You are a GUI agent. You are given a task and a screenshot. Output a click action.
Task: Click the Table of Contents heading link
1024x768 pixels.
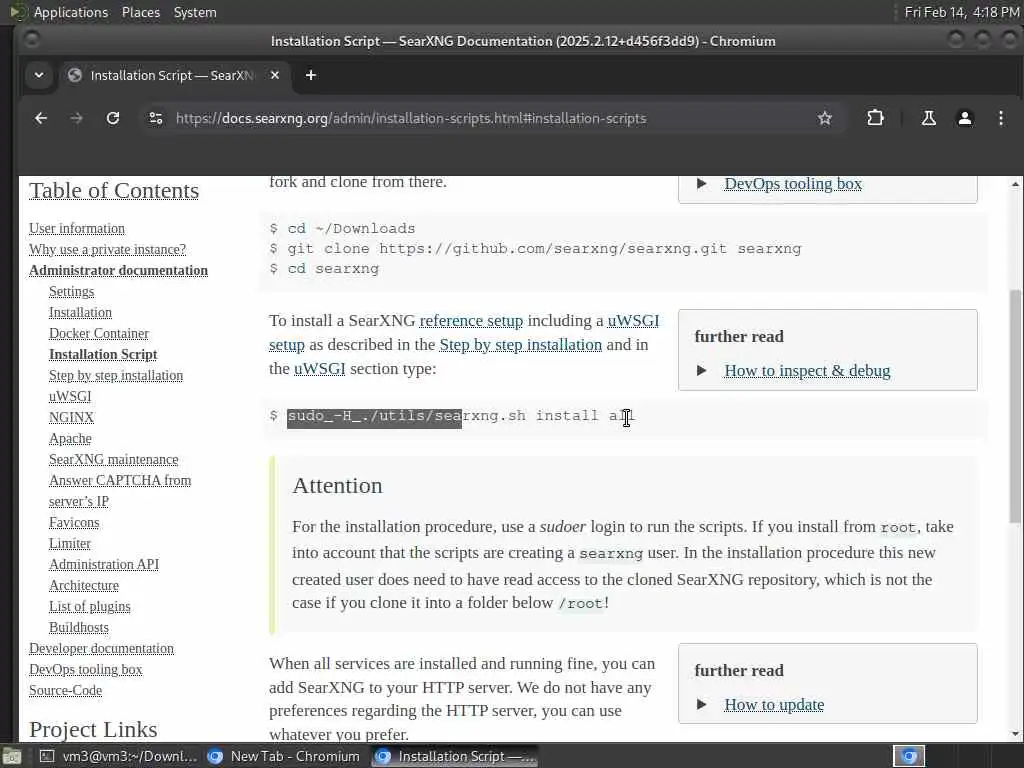(x=114, y=190)
